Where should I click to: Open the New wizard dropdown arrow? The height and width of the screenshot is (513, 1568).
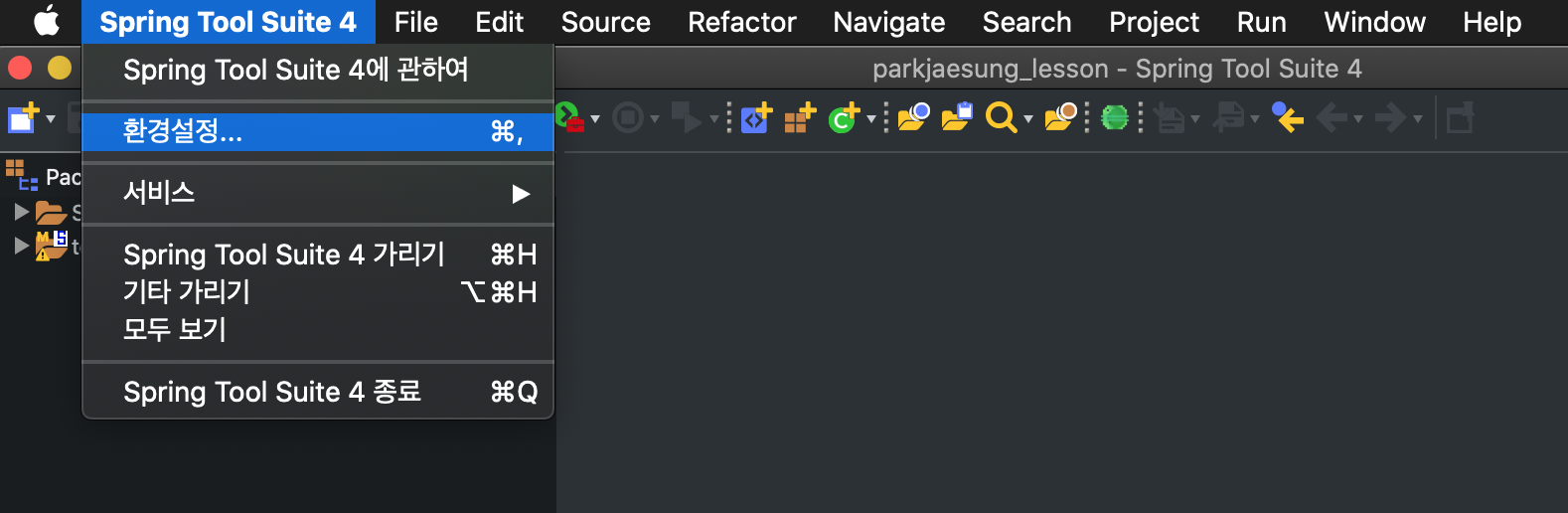coord(51,119)
